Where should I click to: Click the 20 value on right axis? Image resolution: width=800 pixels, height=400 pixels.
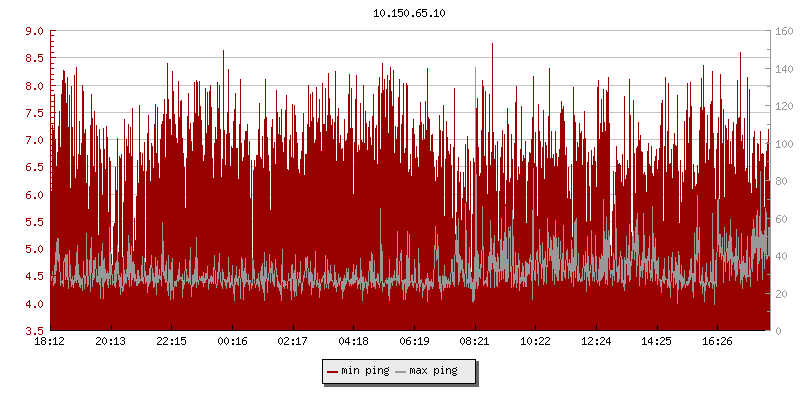(x=780, y=293)
